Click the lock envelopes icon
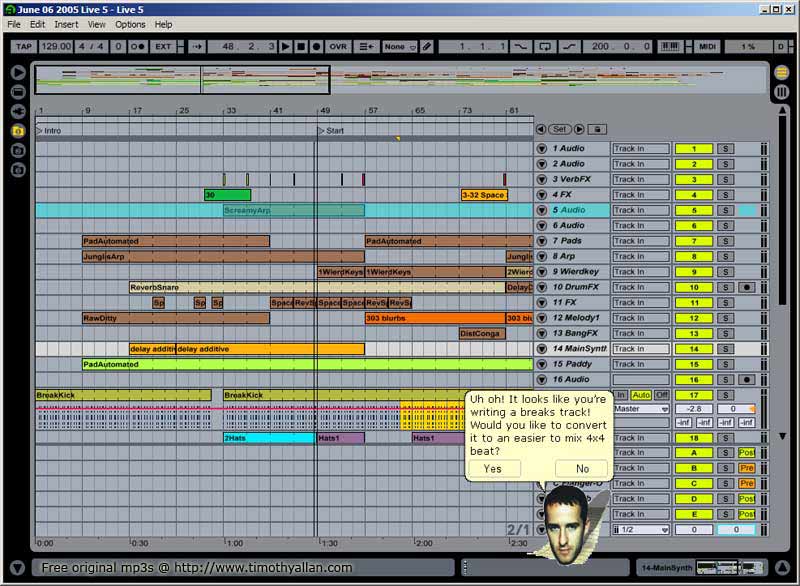 pos(597,129)
